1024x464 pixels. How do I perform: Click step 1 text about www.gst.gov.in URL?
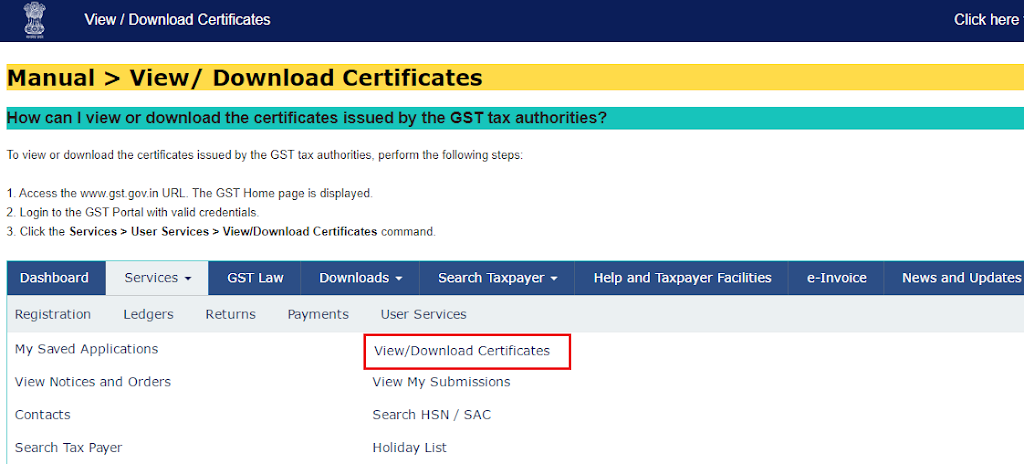(x=189, y=193)
